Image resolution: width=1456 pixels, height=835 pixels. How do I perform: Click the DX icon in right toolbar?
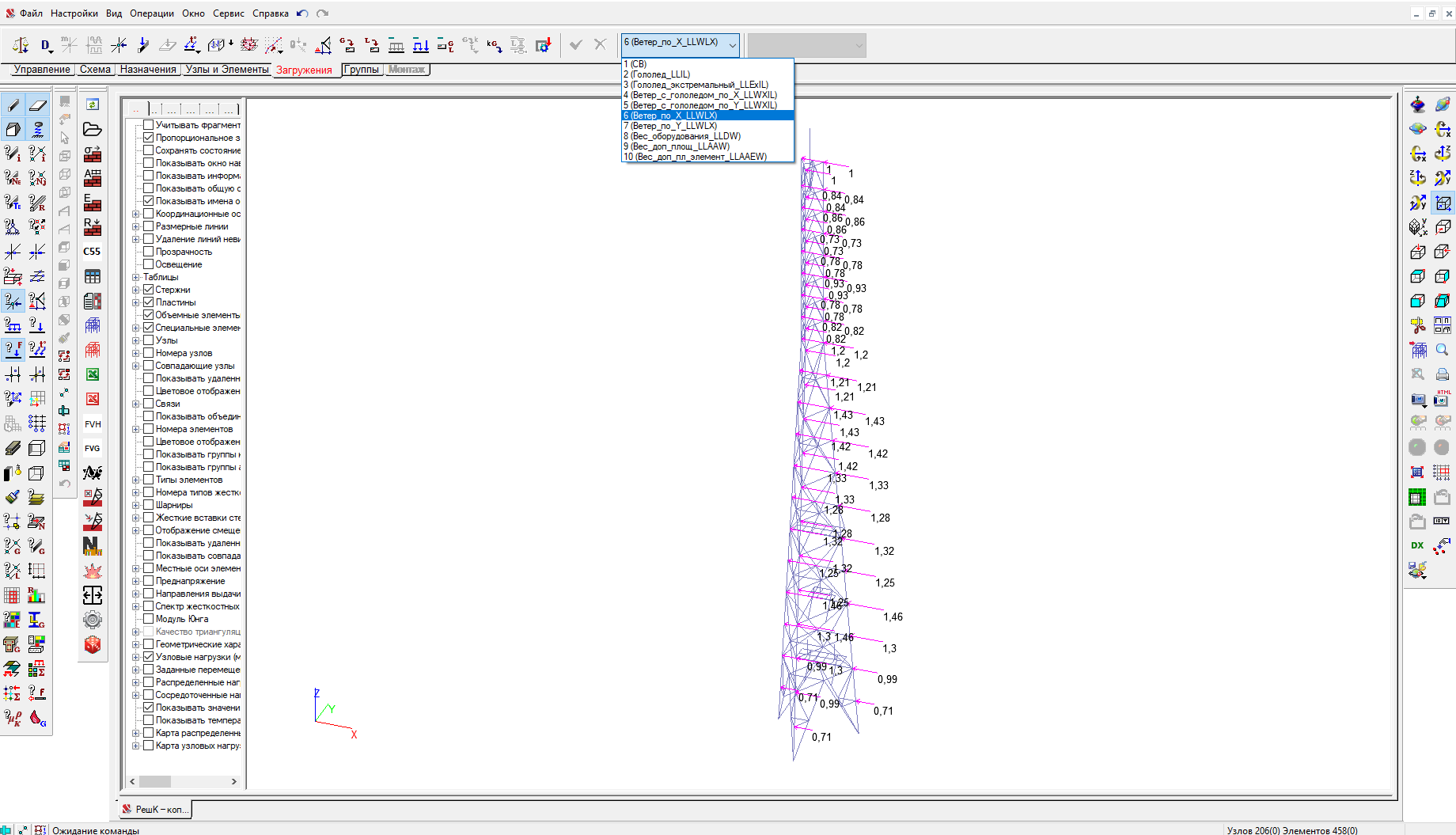[x=1417, y=545]
